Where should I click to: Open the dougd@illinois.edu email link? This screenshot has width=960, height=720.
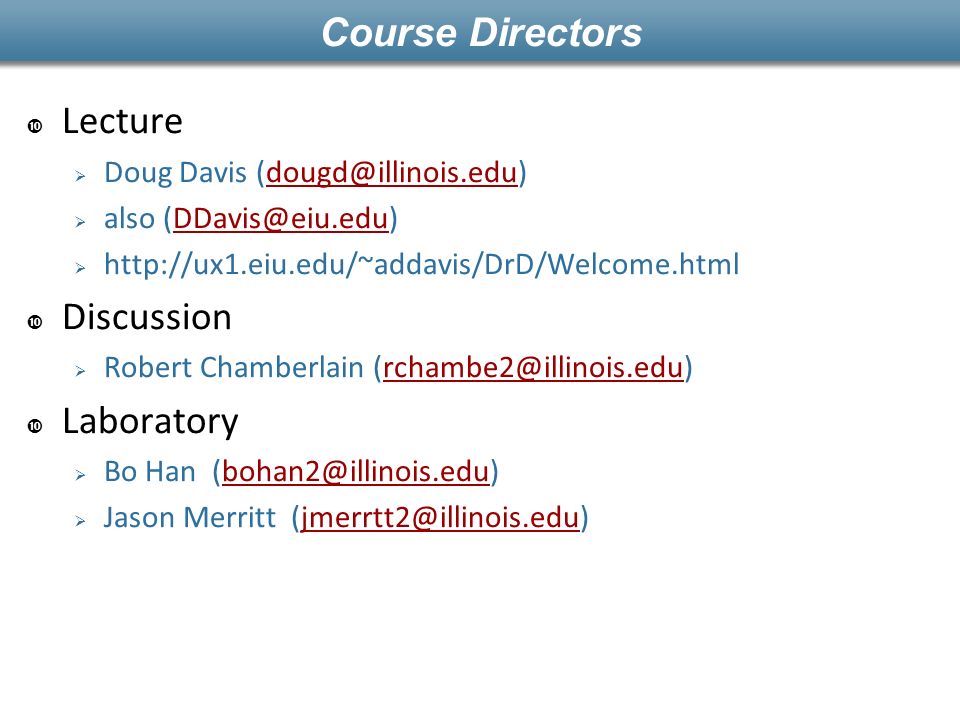(x=392, y=173)
